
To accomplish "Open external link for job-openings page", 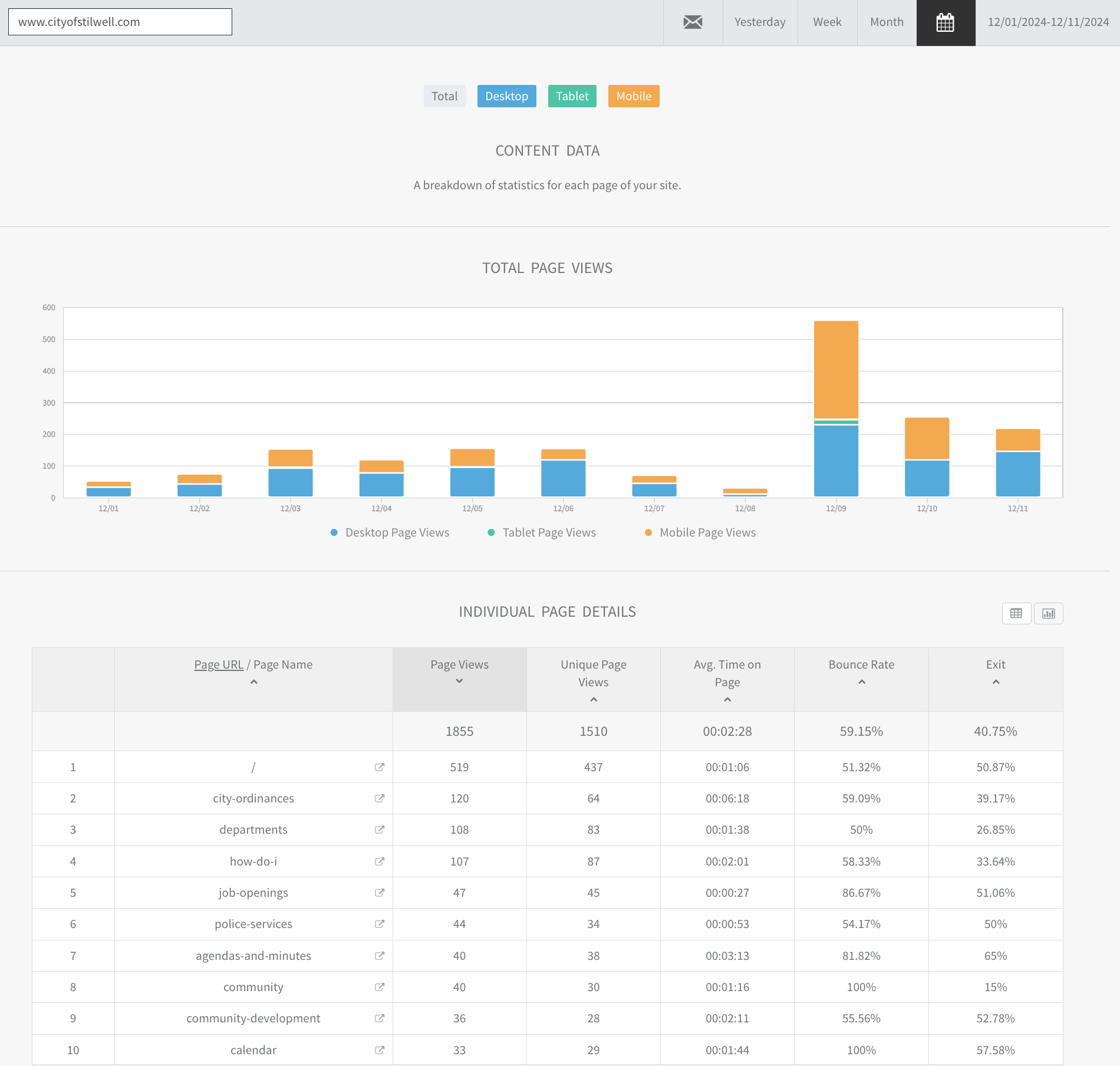I will tap(380, 893).
